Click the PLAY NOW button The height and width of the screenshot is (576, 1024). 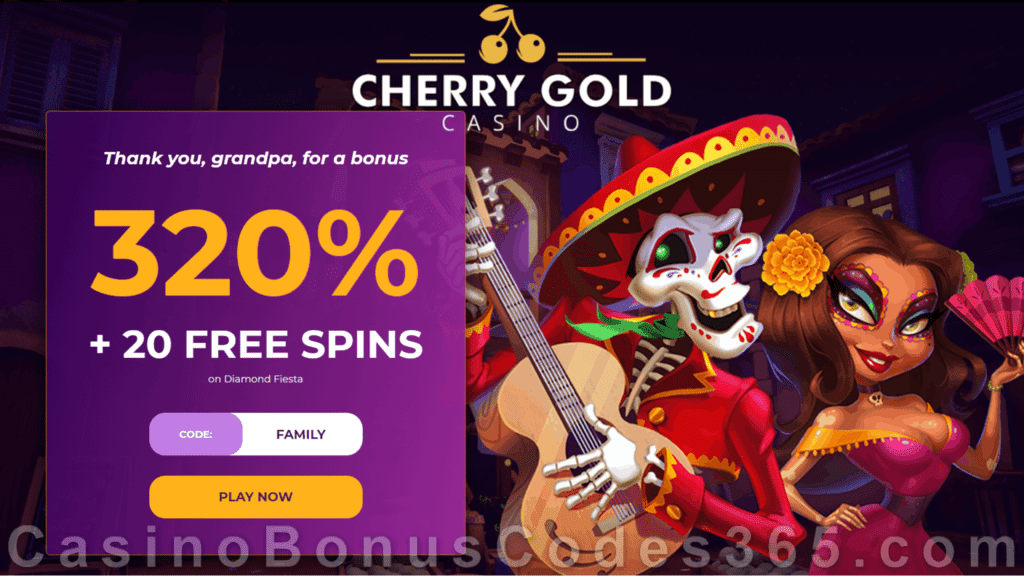point(255,497)
